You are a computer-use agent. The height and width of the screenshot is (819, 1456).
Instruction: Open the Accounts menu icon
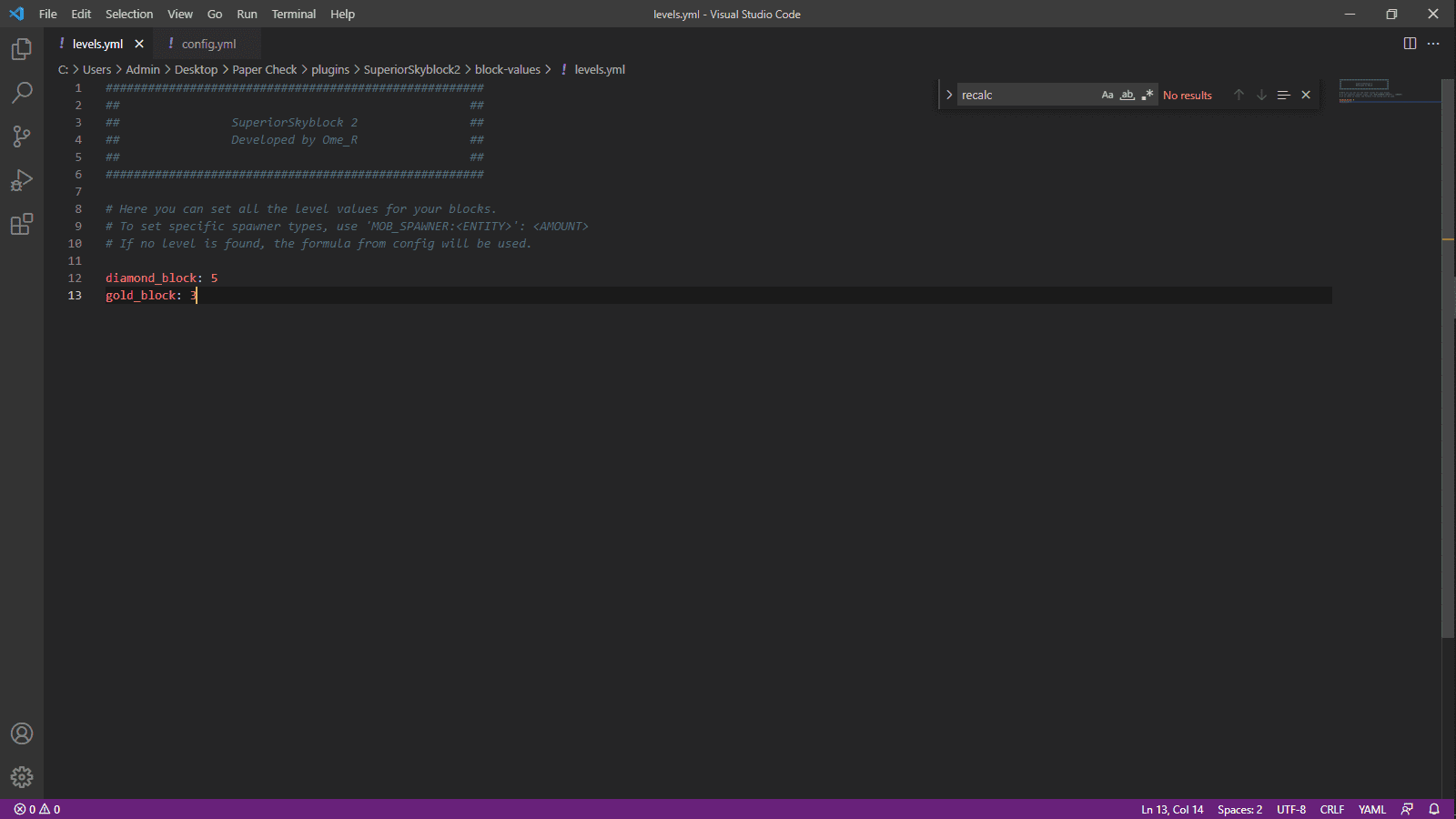(x=22, y=733)
